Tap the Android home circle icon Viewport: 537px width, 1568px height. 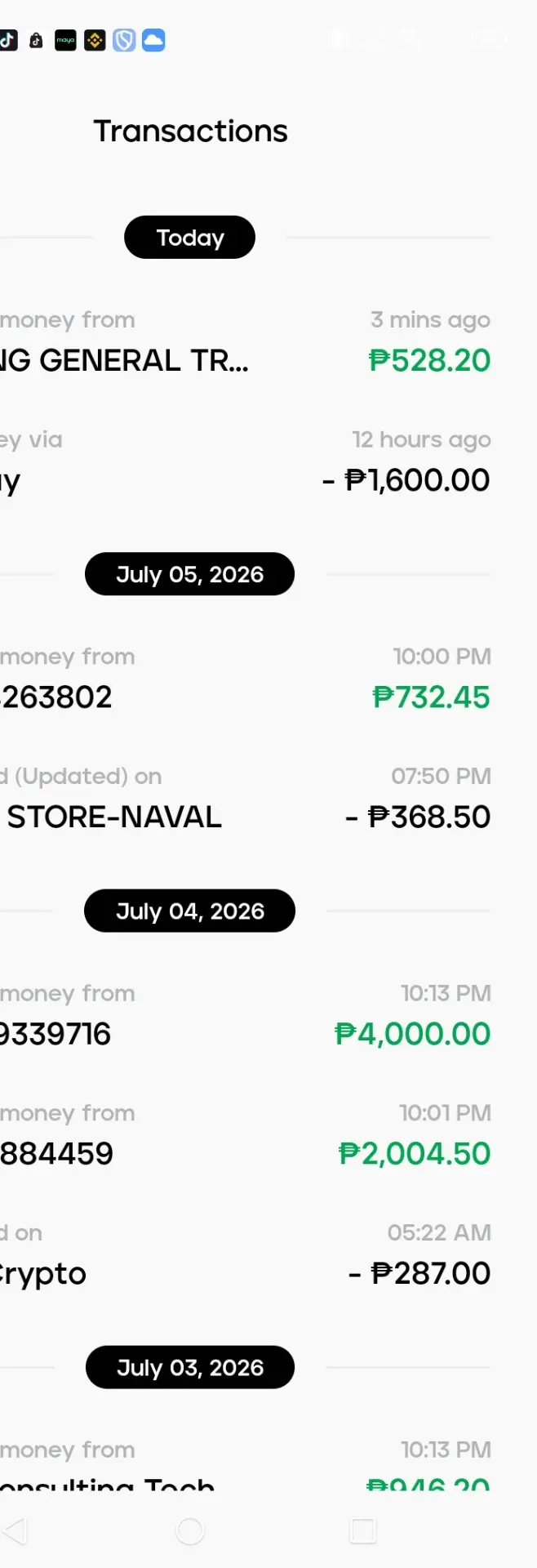(190, 1531)
